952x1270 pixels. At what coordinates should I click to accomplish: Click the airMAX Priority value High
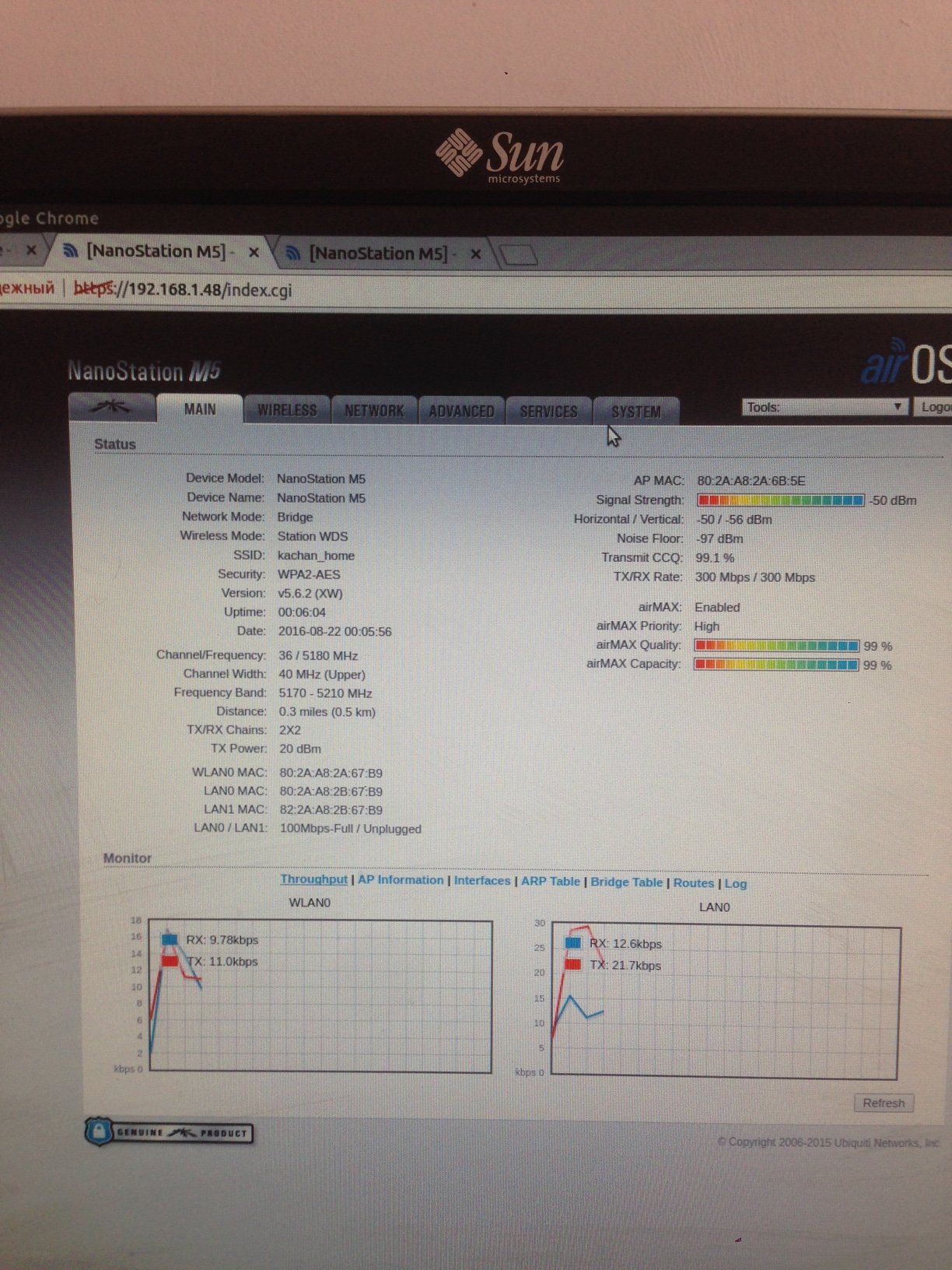[x=707, y=626]
